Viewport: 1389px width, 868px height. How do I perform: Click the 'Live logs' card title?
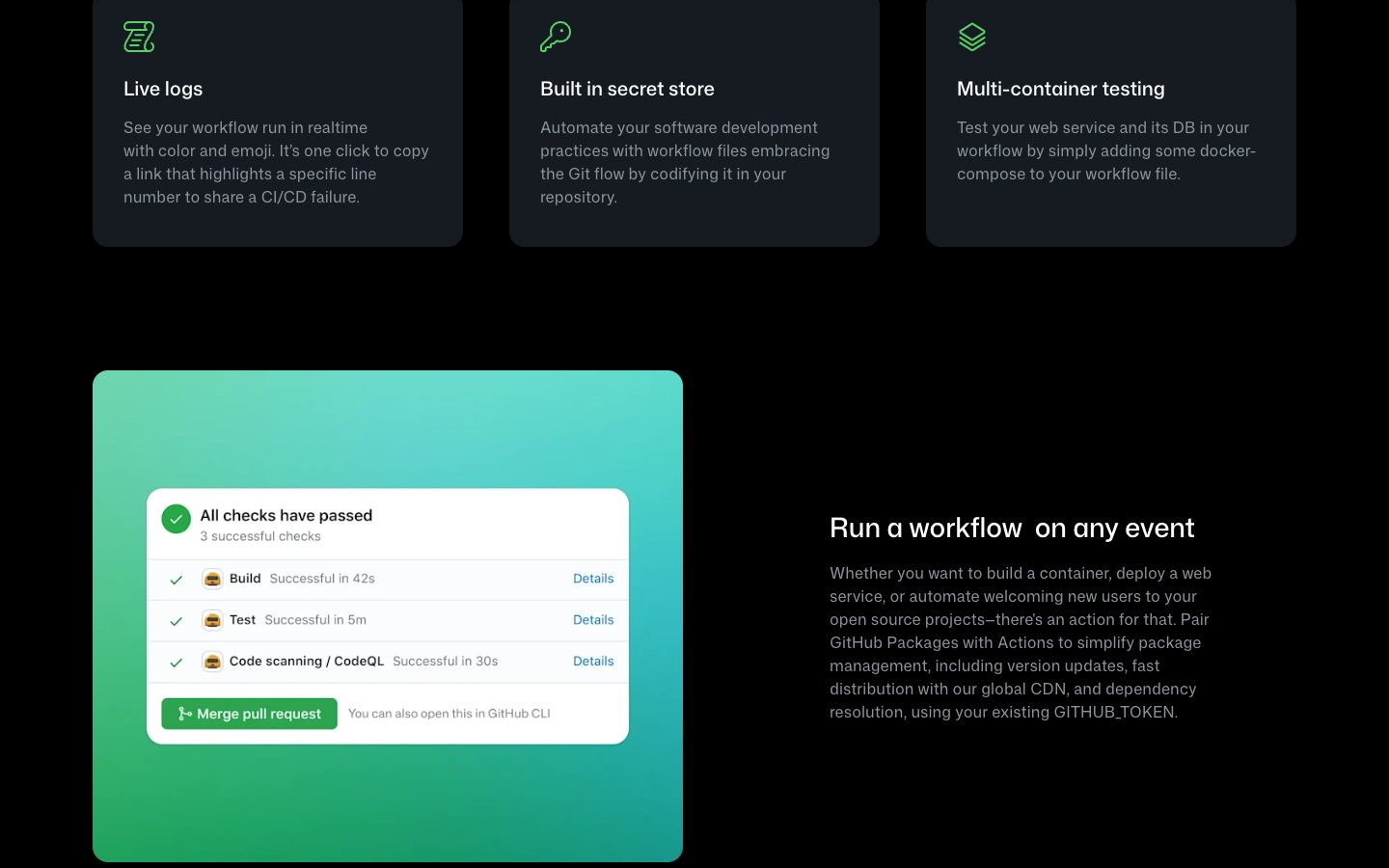163,89
